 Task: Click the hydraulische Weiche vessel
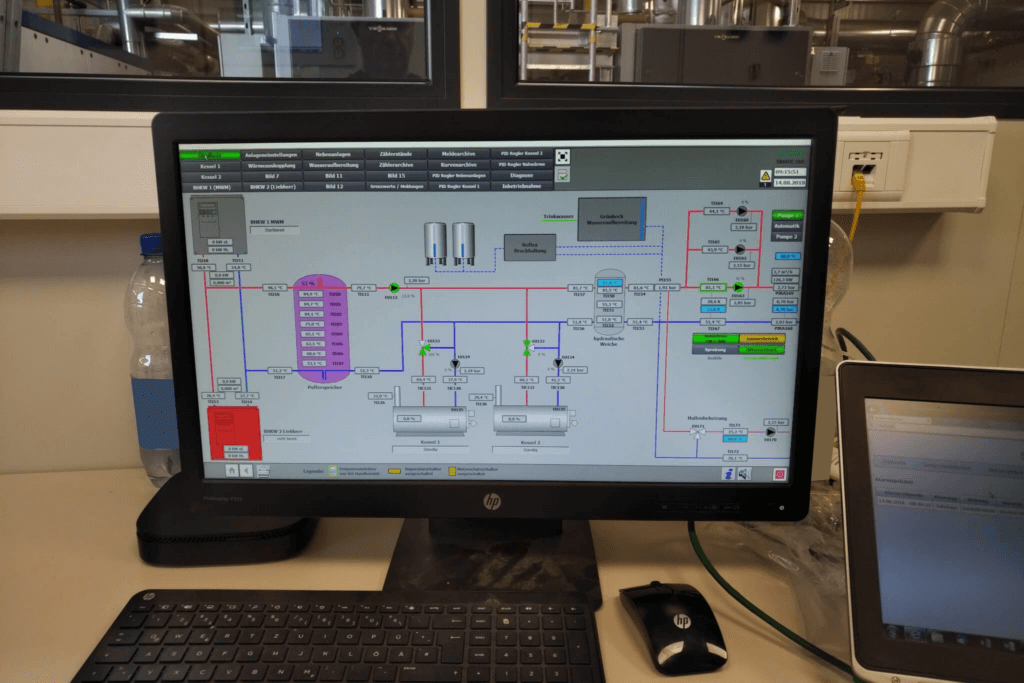609,301
